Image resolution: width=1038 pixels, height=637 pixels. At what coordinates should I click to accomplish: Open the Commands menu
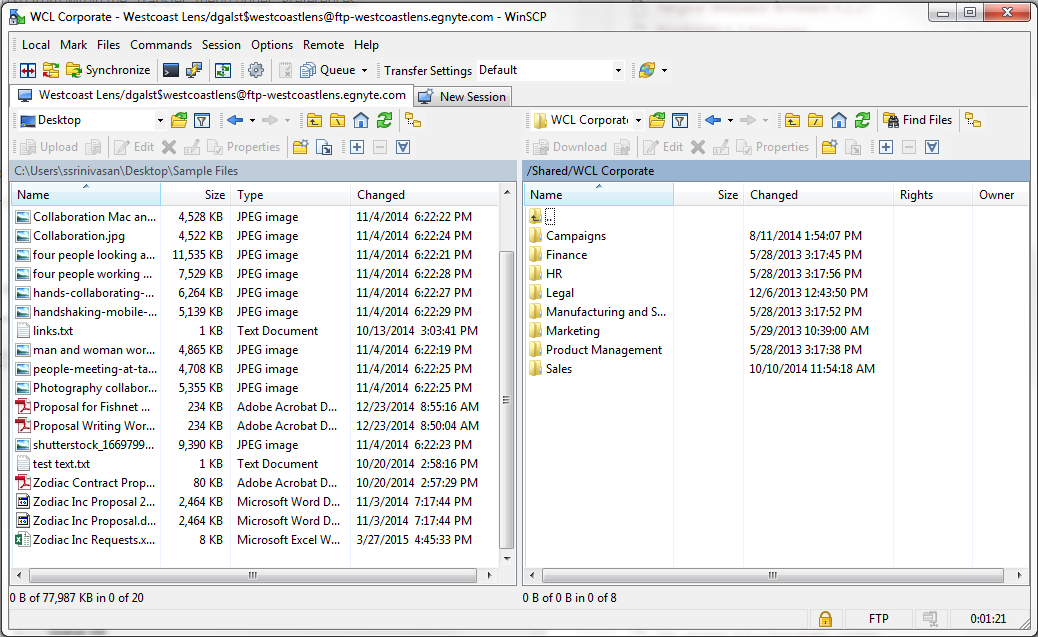160,45
